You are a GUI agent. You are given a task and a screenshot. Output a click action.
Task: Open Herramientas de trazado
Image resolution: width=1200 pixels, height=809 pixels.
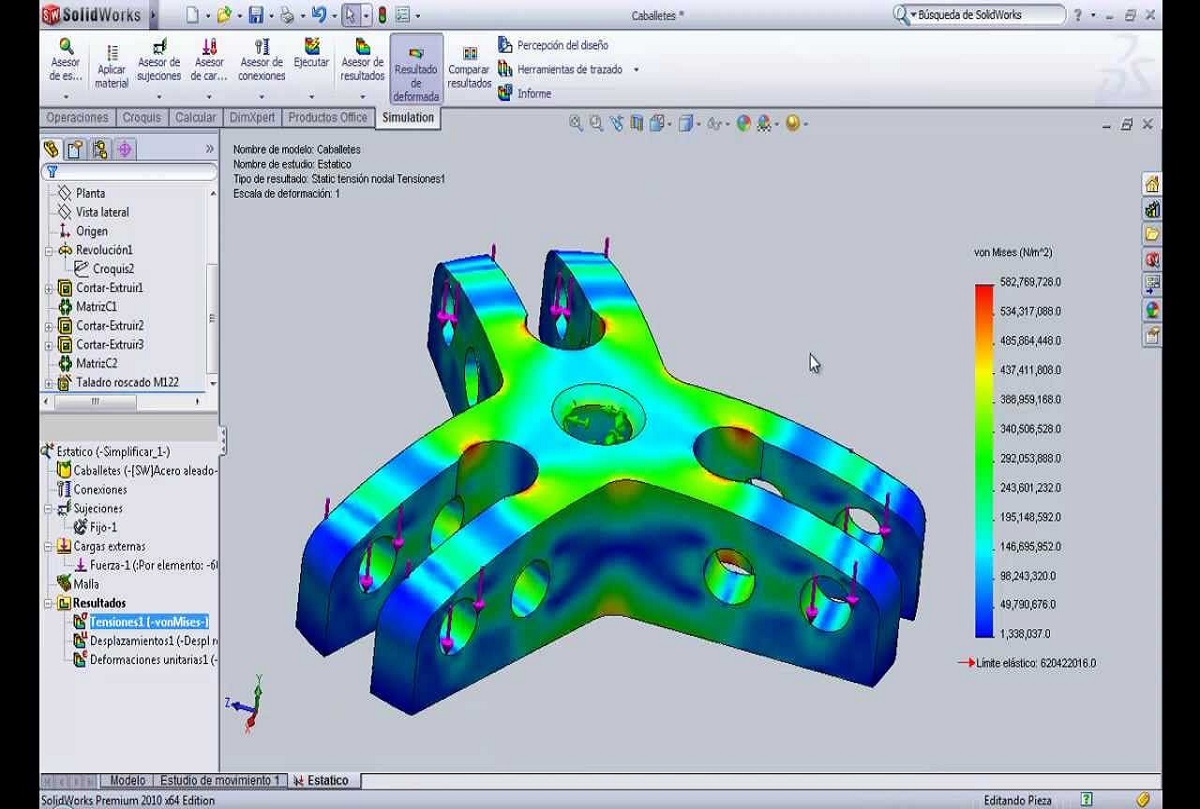tap(560, 69)
